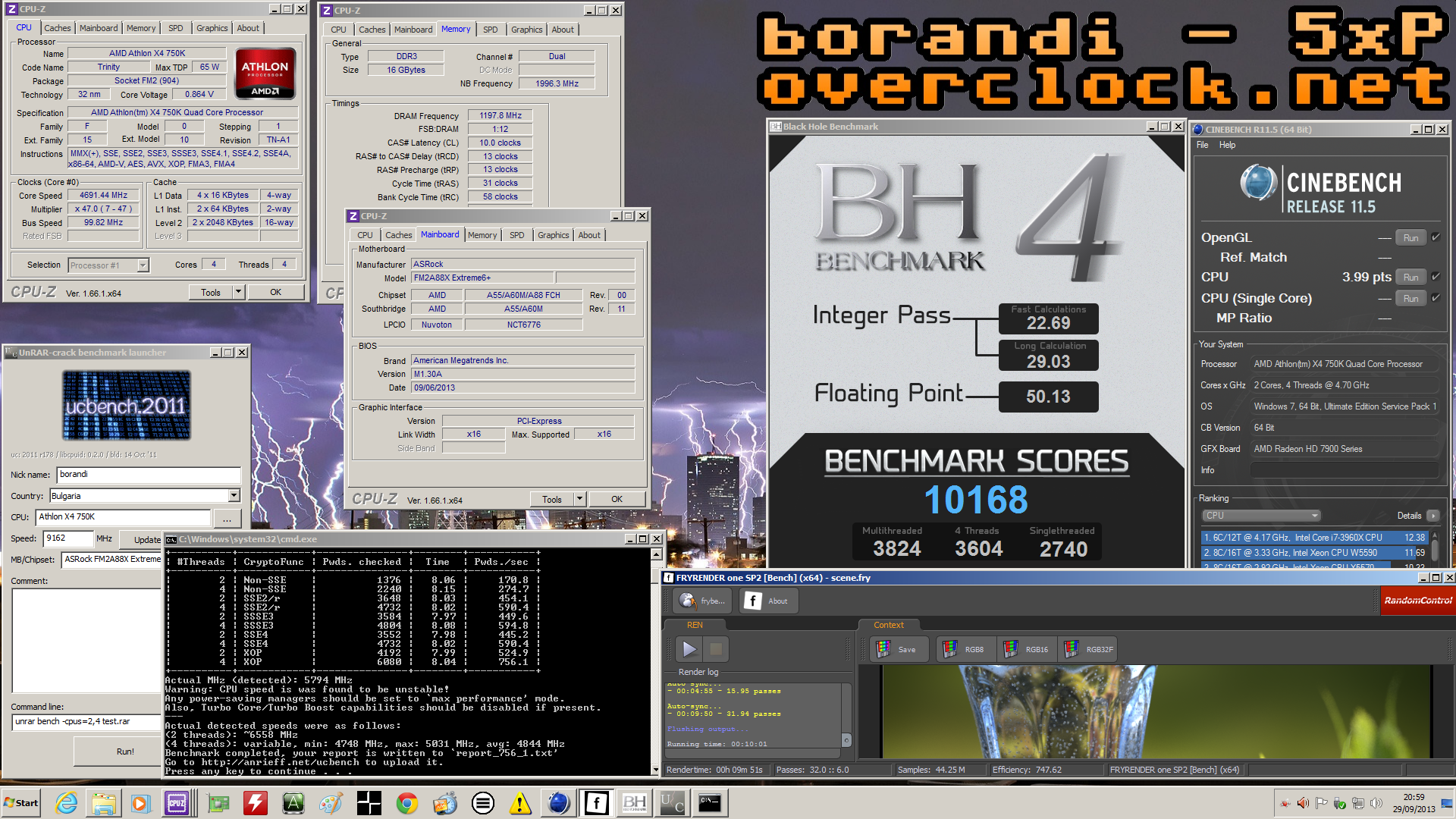Viewport: 1456px width, 819px height.
Task: Click the RandomControl logo in Fryrender
Action: click(x=1417, y=601)
